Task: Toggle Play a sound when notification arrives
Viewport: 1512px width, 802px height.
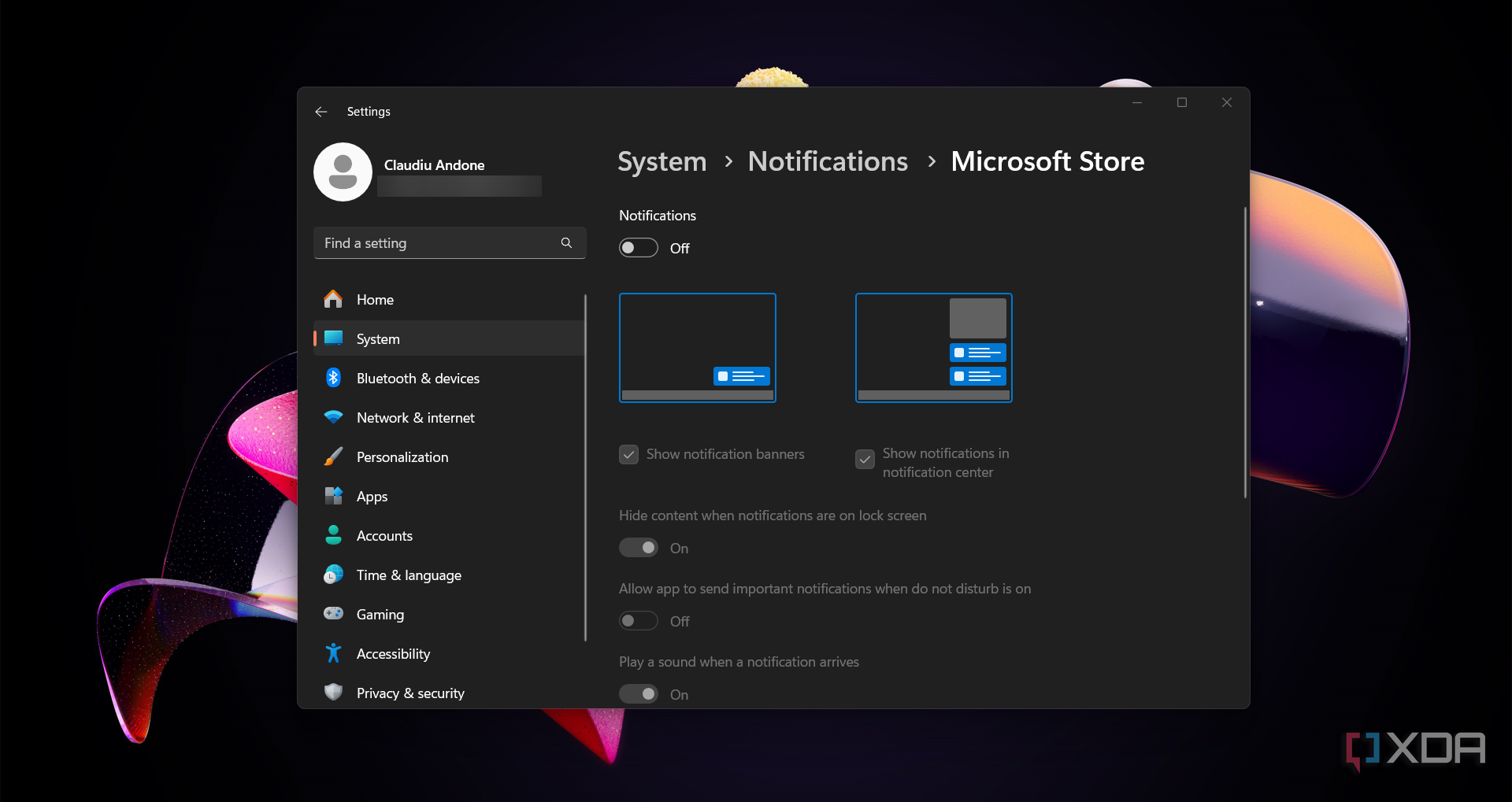Action: 639,694
